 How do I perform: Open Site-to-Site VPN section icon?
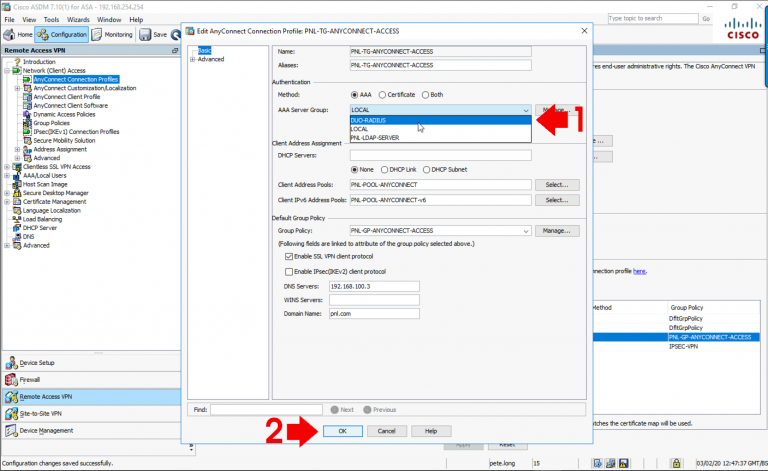click(x=11, y=414)
